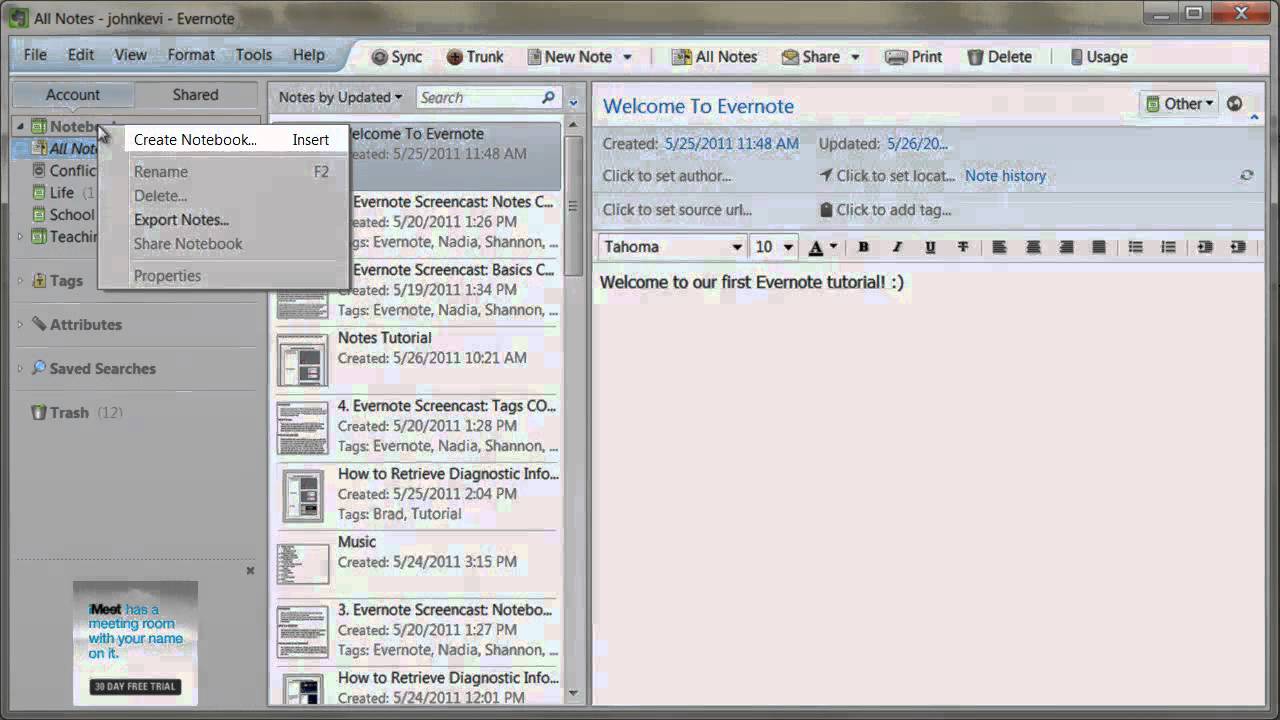Open the New Note dropdown arrow
The width and height of the screenshot is (1280, 720).
628,57
